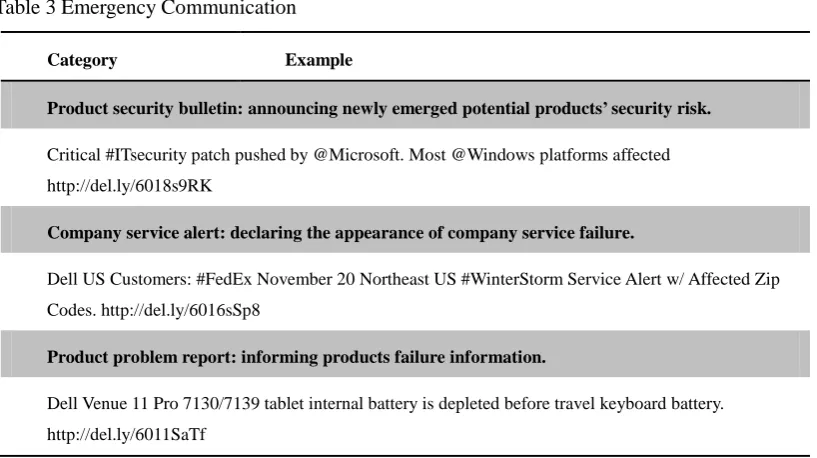This screenshot has height=458, width=817.
Task: Select the Product security bulletin heading row
Action: 405,108
